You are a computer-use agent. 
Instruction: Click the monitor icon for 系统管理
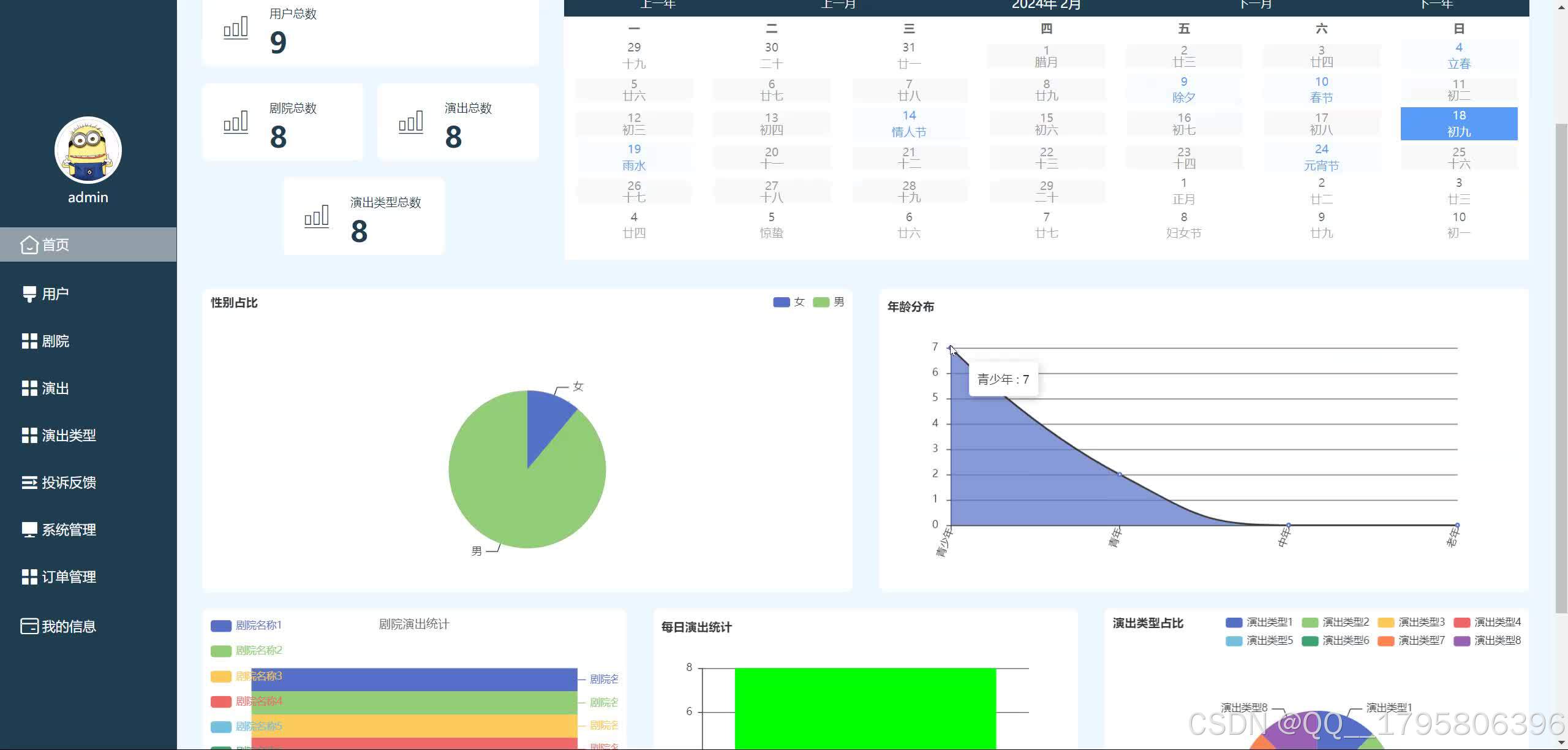click(x=29, y=530)
